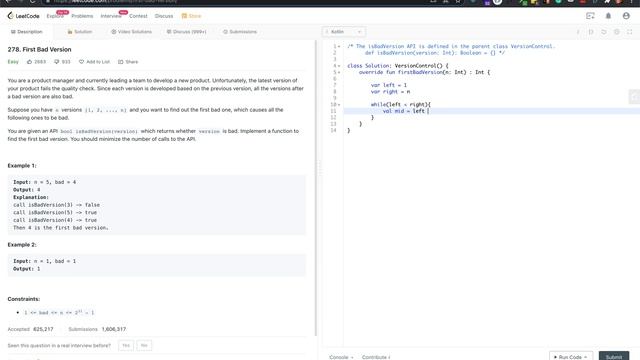
Task: Click the Example 2 heading
Action: point(22,245)
